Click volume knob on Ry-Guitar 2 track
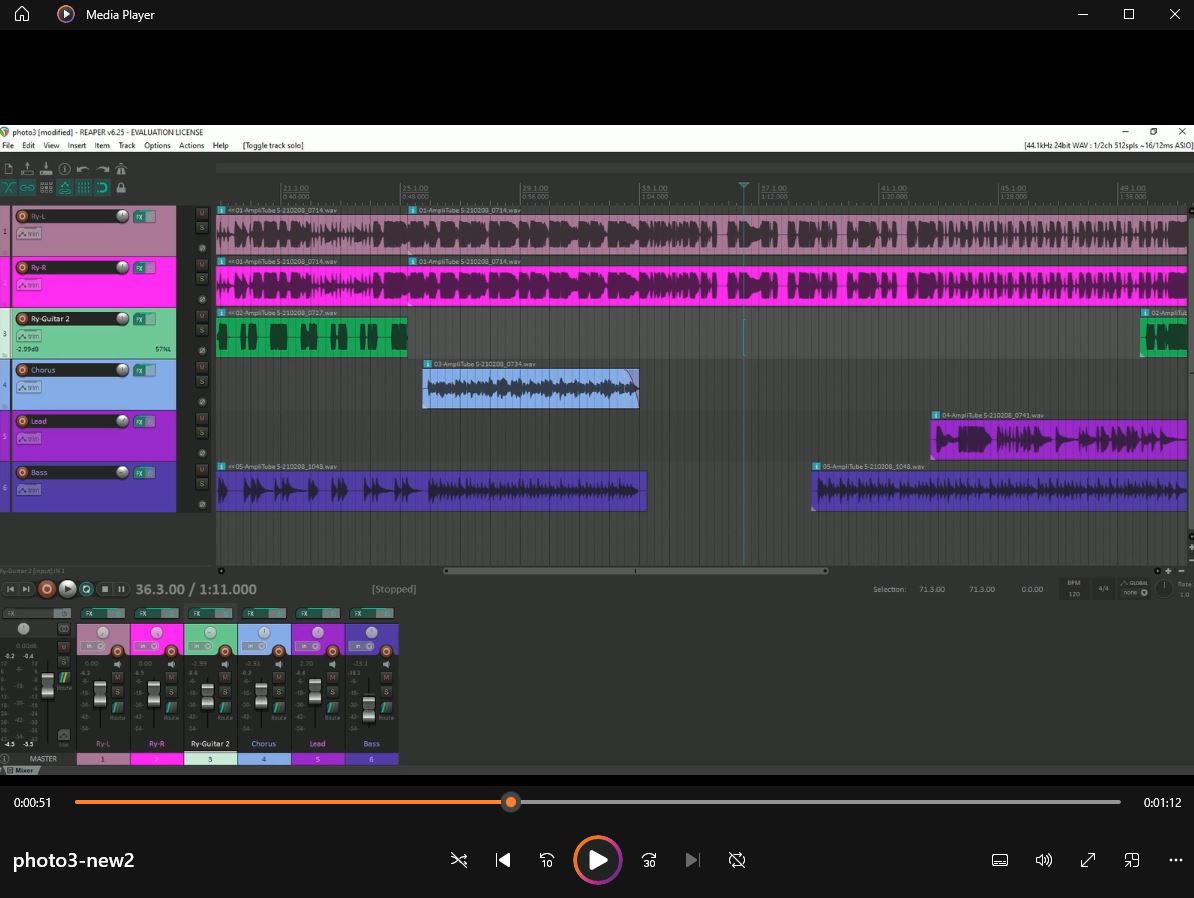 [x=122, y=318]
